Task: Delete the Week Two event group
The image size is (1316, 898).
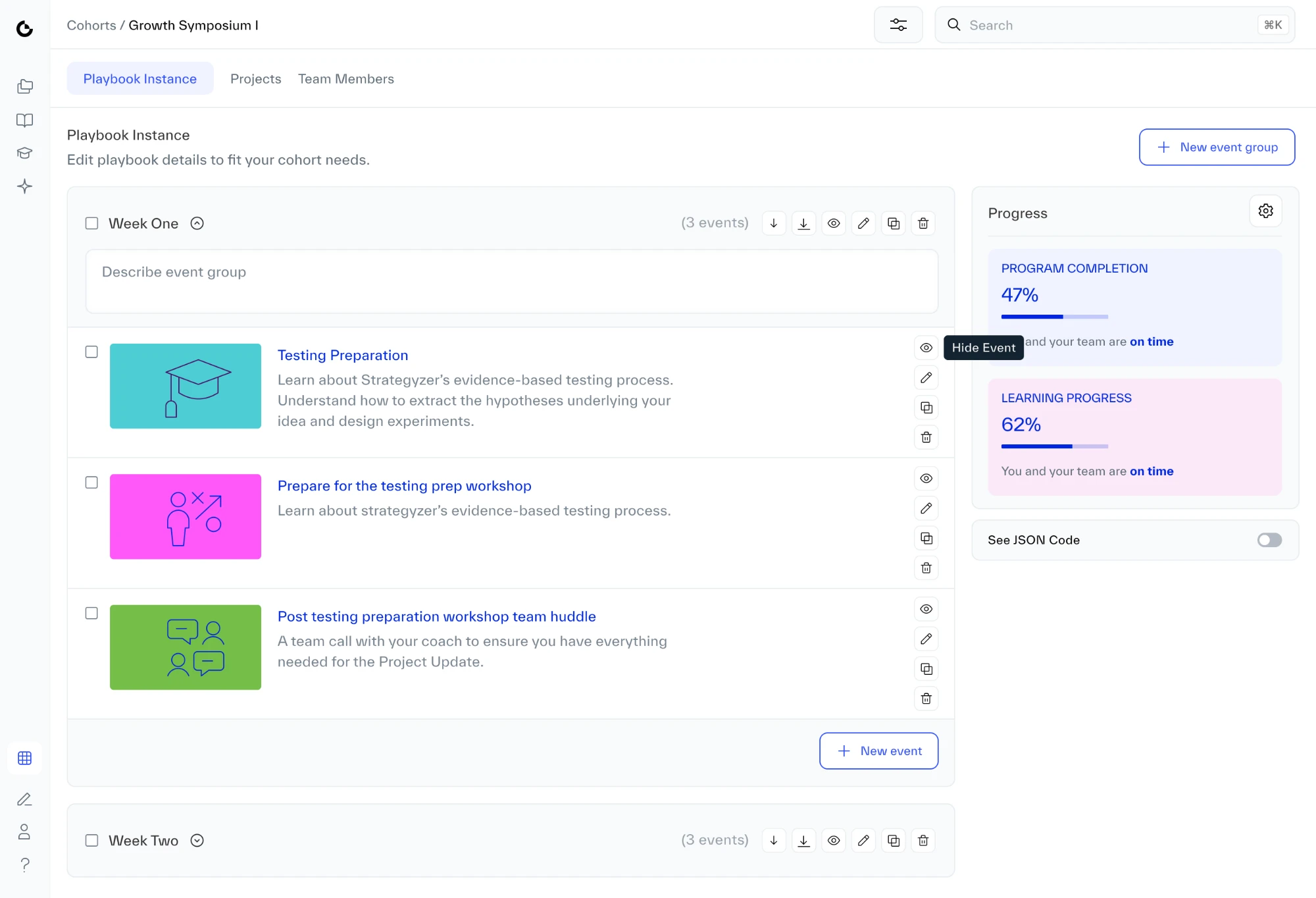Action: pos(923,840)
